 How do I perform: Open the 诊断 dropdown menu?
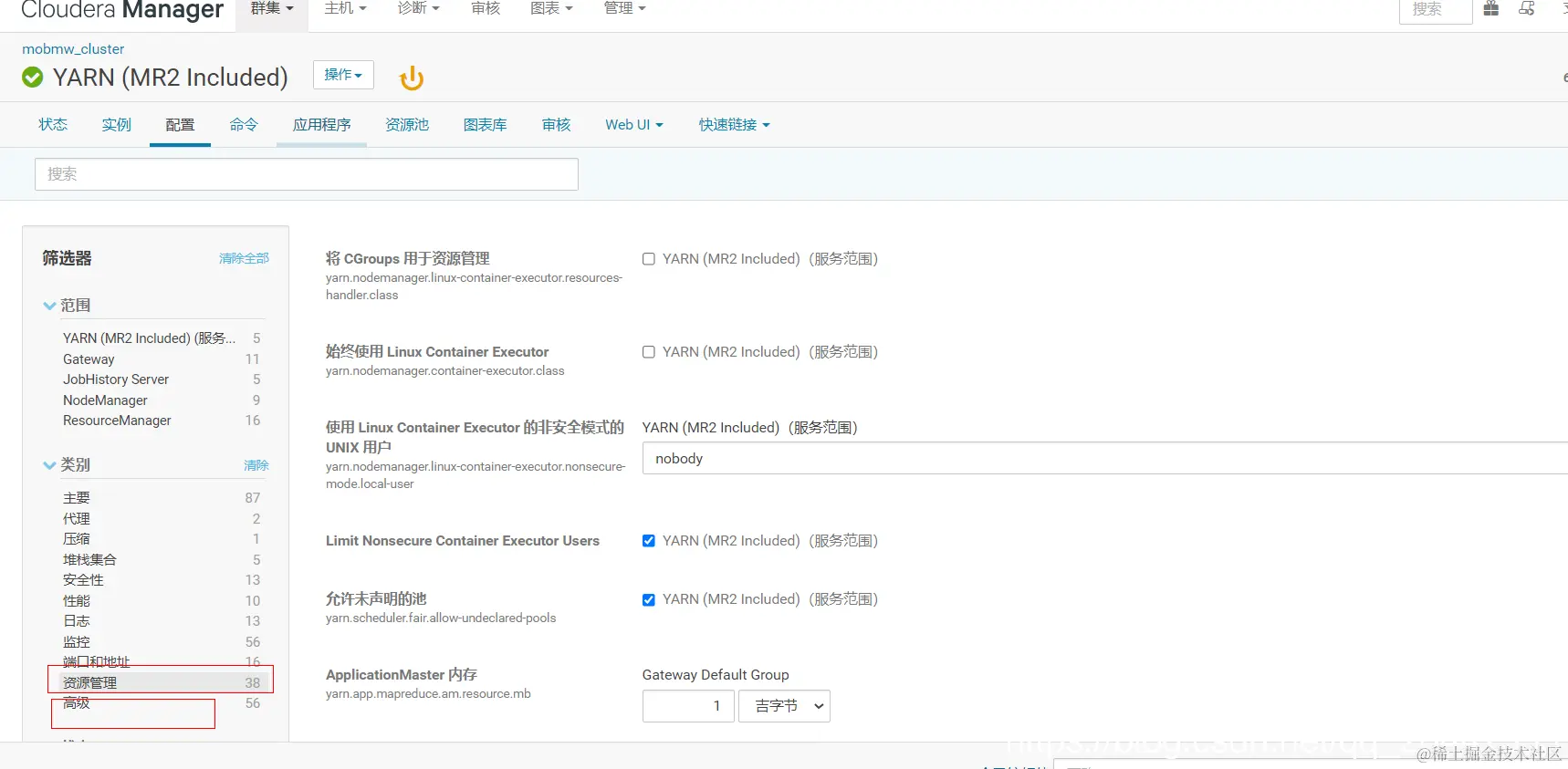coord(418,9)
